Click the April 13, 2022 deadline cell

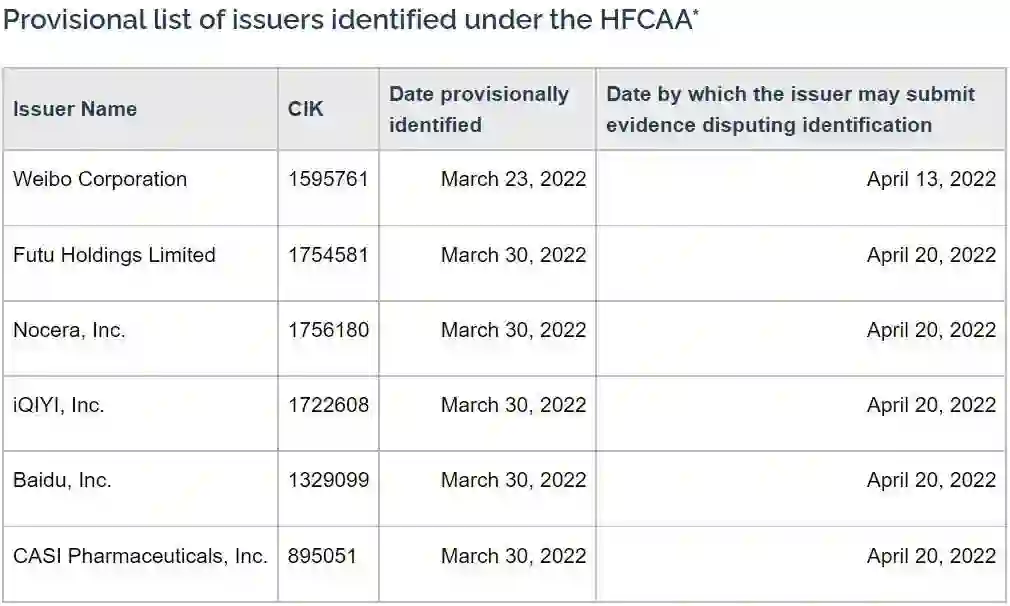click(x=931, y=179)
